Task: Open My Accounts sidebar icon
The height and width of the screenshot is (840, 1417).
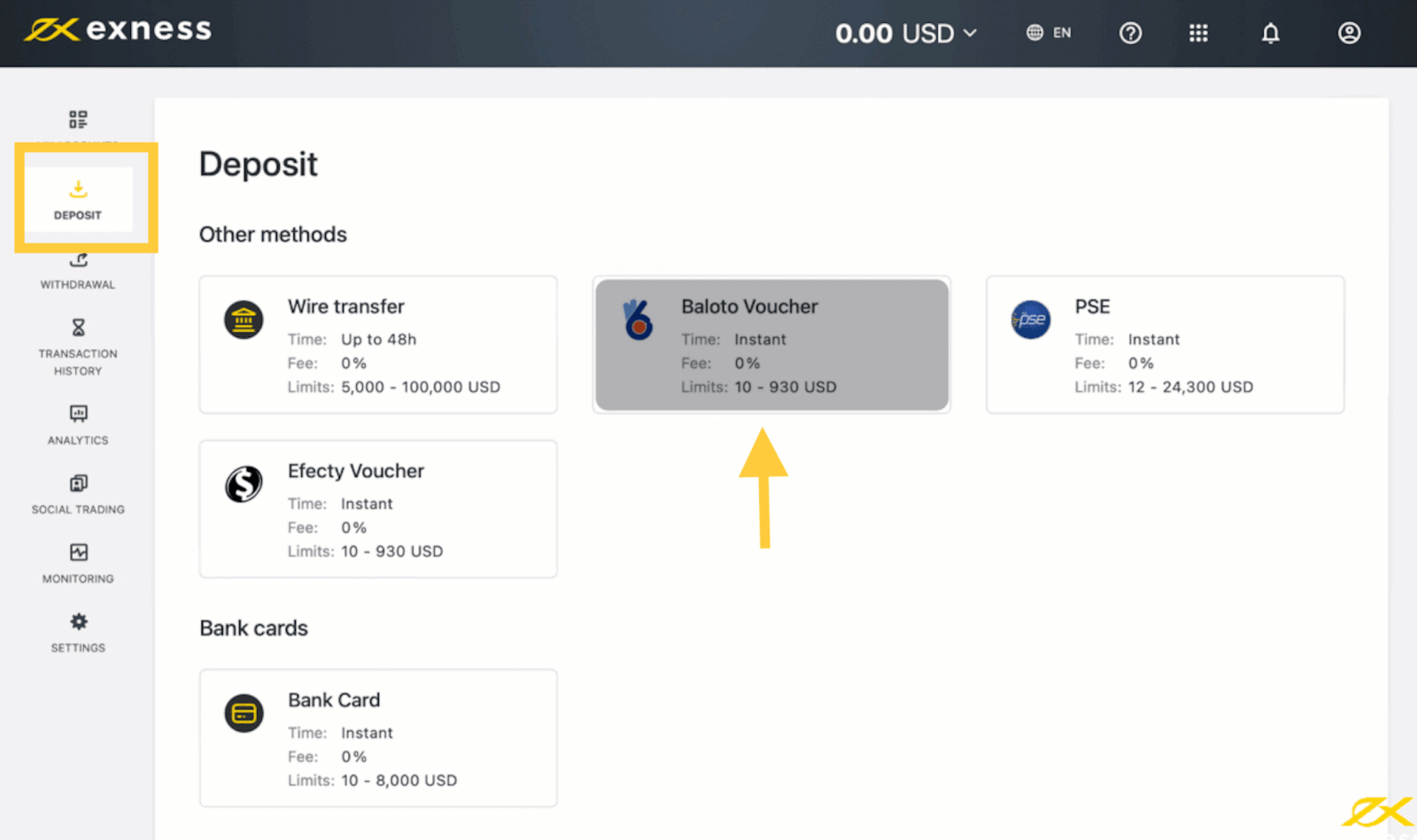Action: (78, 119)
